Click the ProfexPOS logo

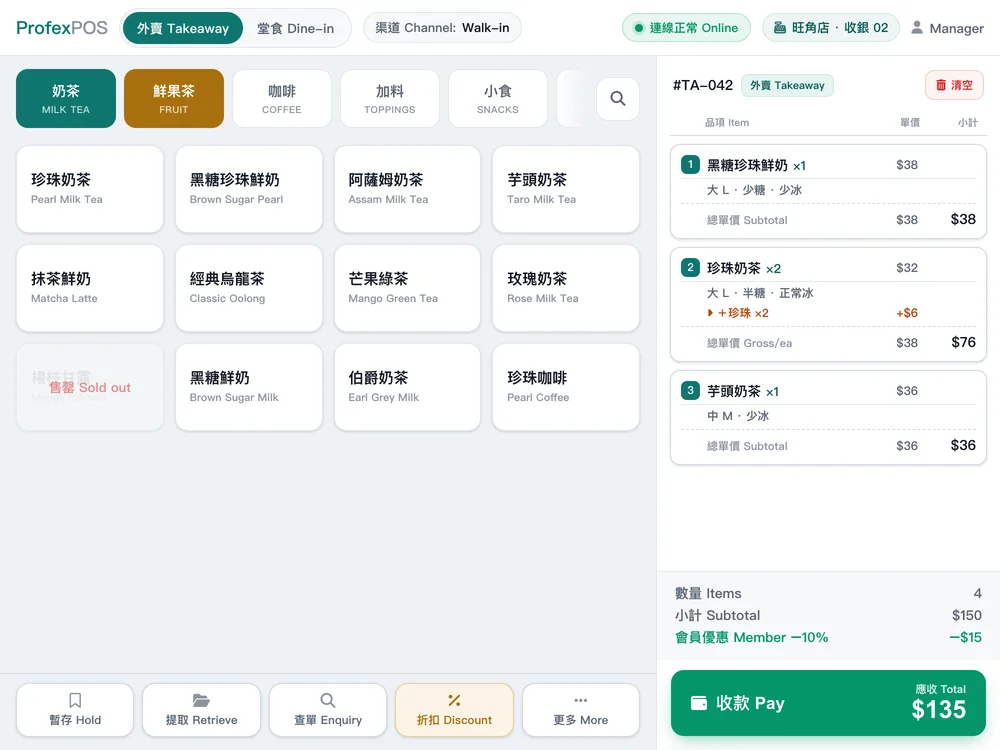pyautogui.click(x=62, y=27)
